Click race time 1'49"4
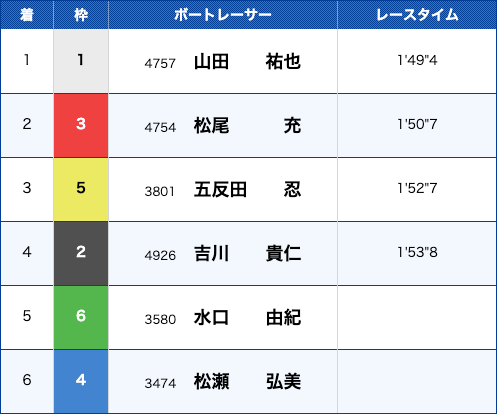Screen dimensions: 497x414 [417, 60]
